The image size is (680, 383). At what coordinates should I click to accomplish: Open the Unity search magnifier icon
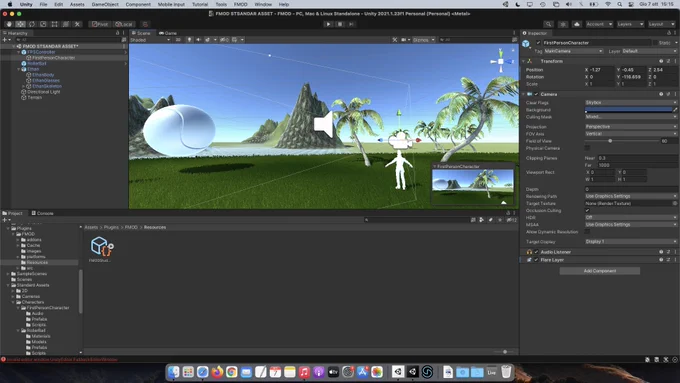(549, 24)
